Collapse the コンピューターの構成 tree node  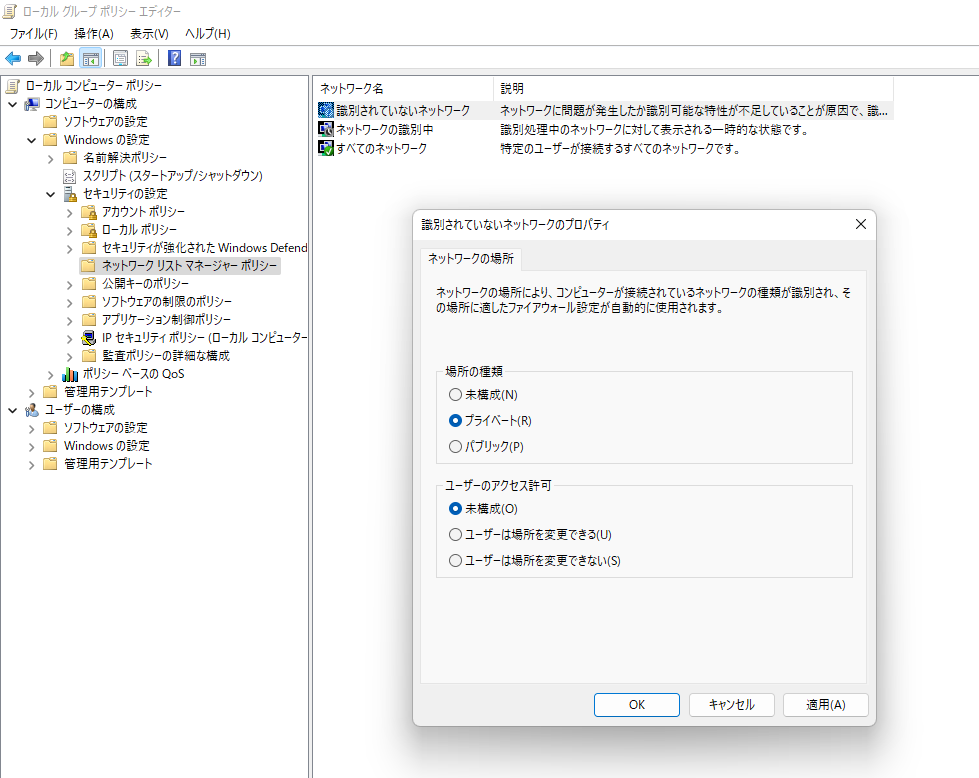tap(12, 104)
